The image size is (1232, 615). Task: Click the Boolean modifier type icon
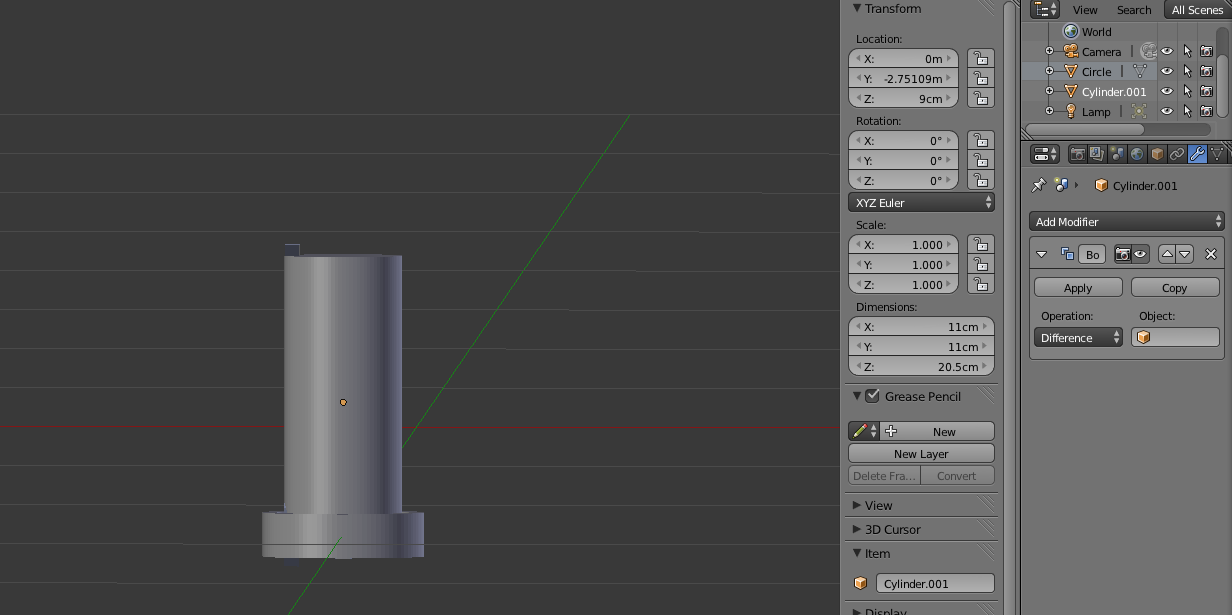1067,254
